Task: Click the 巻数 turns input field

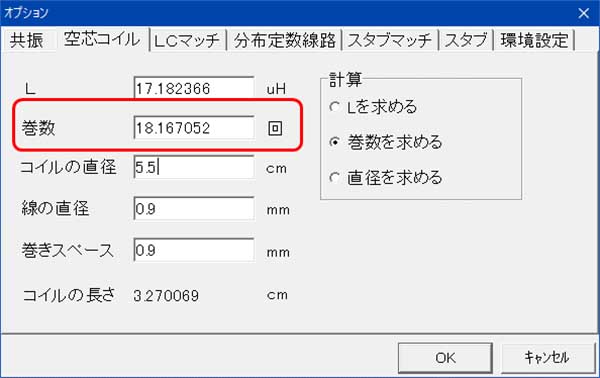Action: click(194, 127)
